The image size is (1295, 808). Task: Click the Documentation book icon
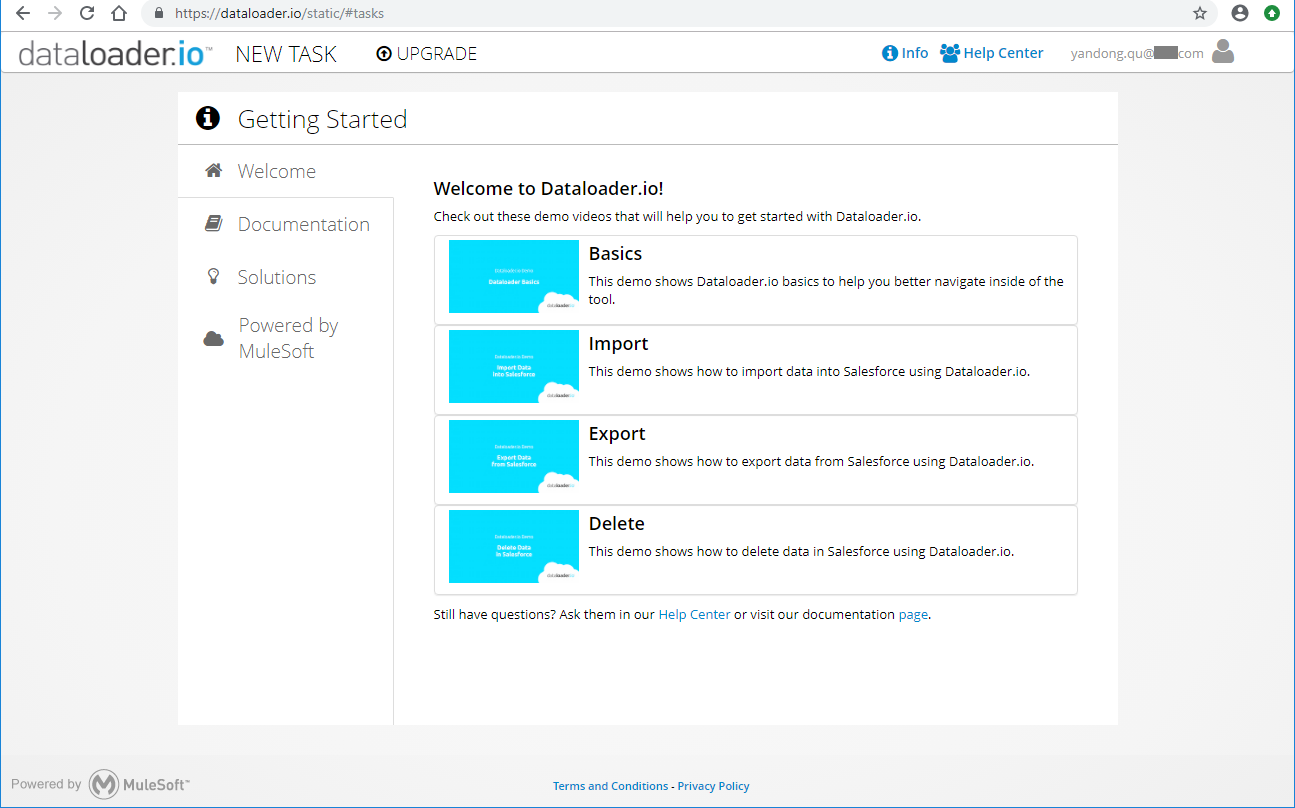213,224
